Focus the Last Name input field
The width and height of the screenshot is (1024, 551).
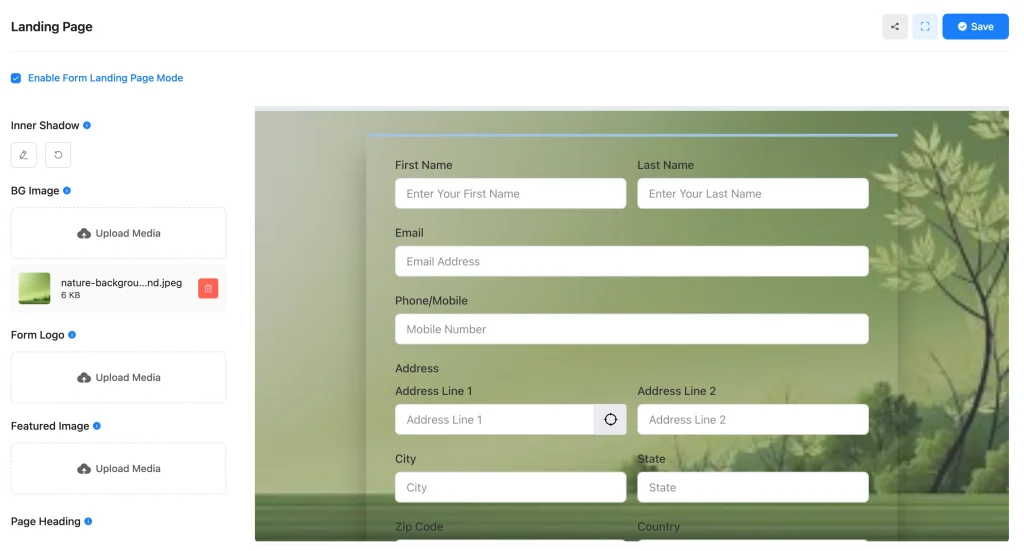(x=753, y=194)
